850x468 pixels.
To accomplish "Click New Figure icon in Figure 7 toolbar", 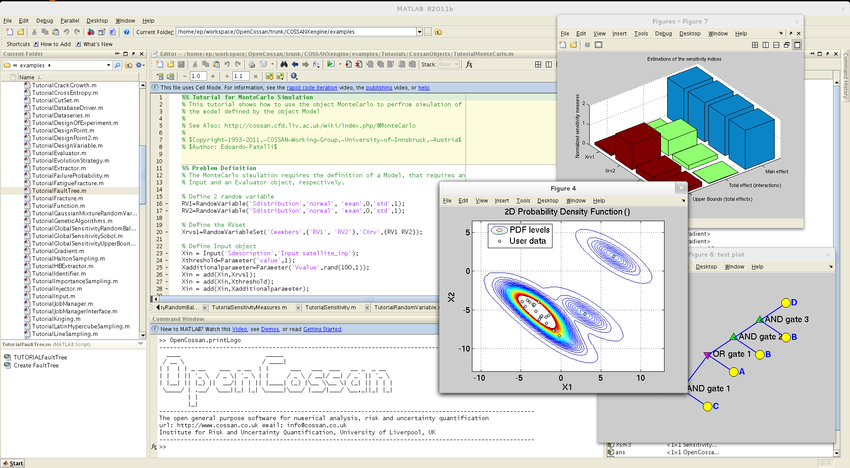I will pos(563,45).
